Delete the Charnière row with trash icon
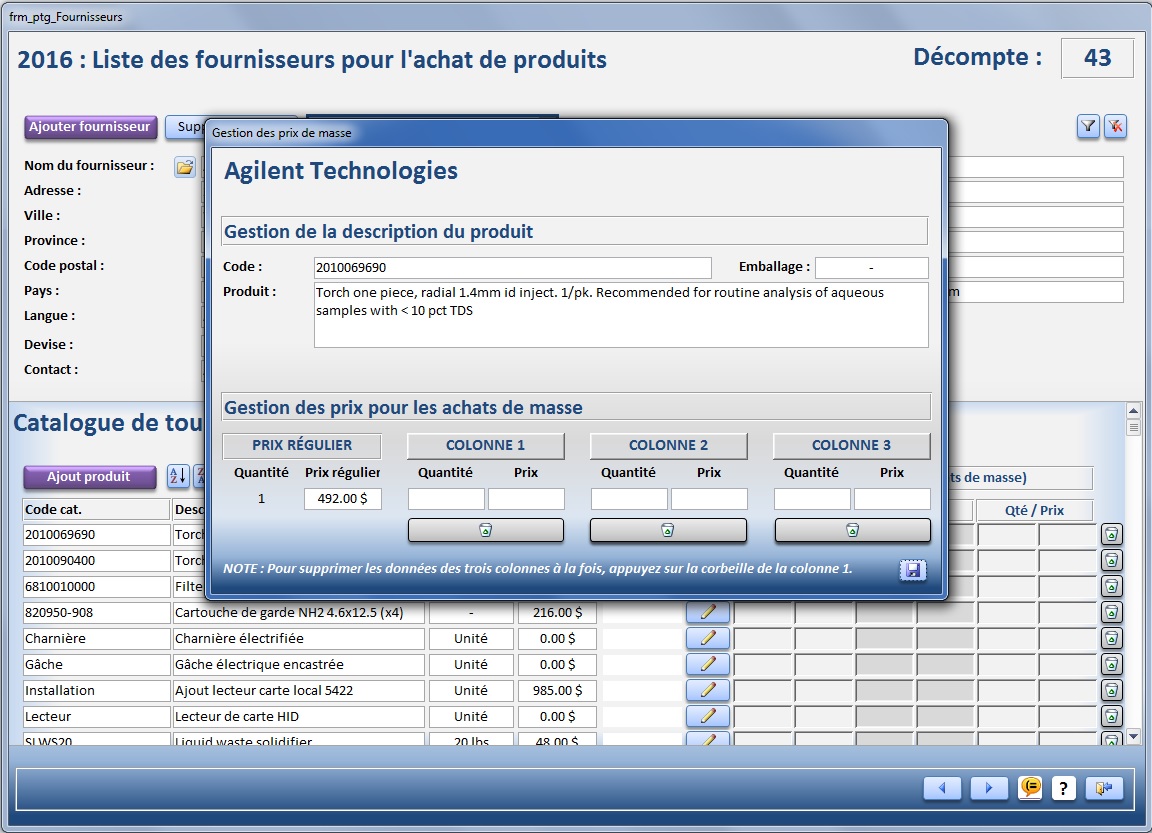The width and height of the screenshot is (1152, 833). coord(1112,638)
